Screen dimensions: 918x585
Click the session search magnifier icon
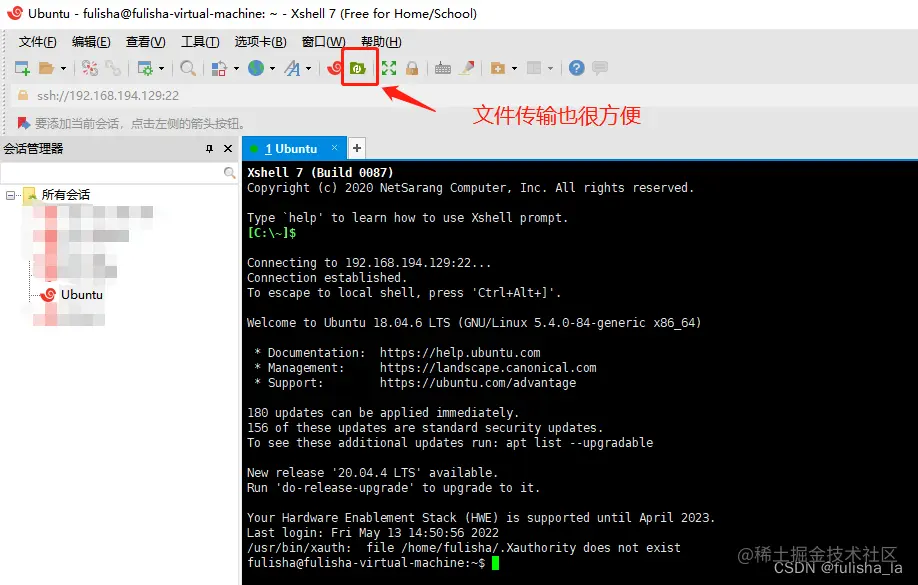click(230, 173)
